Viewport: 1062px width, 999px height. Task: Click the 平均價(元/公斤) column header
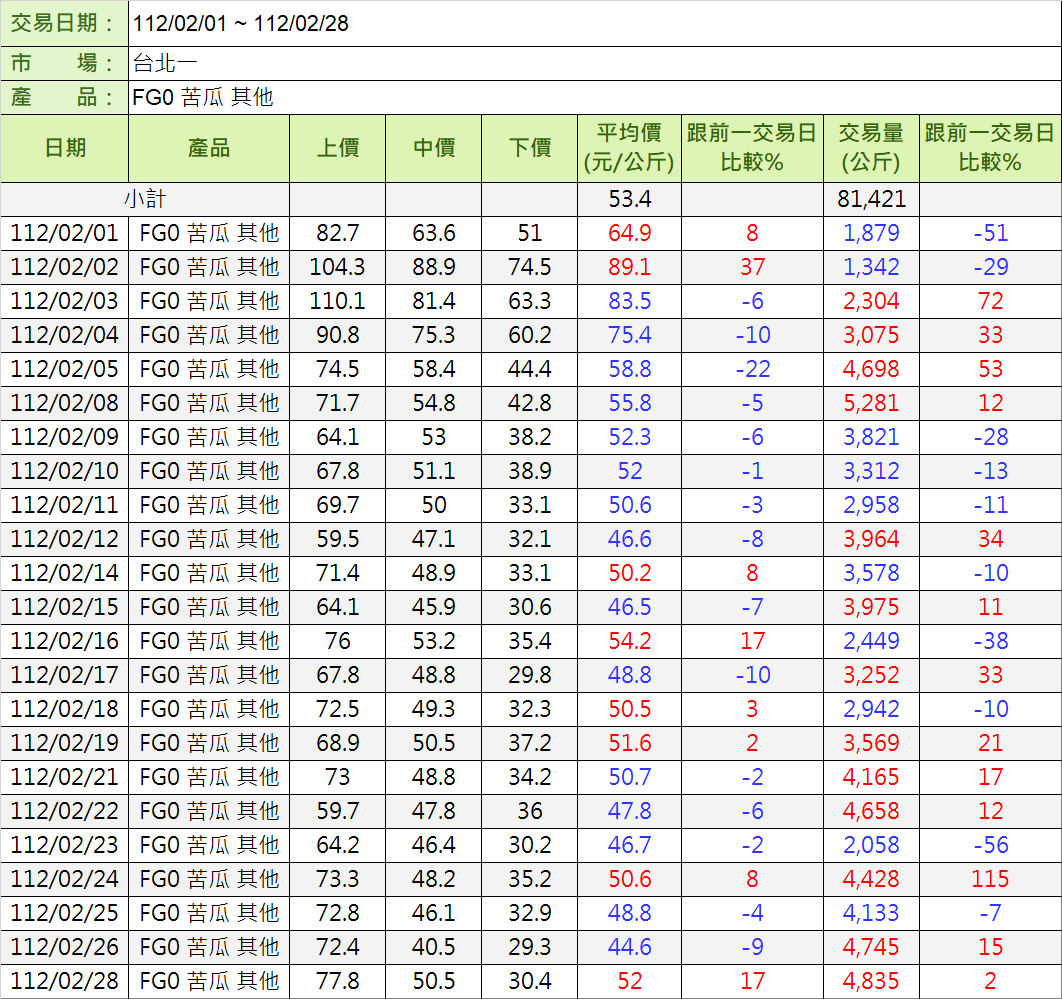(x=629, y=148)
